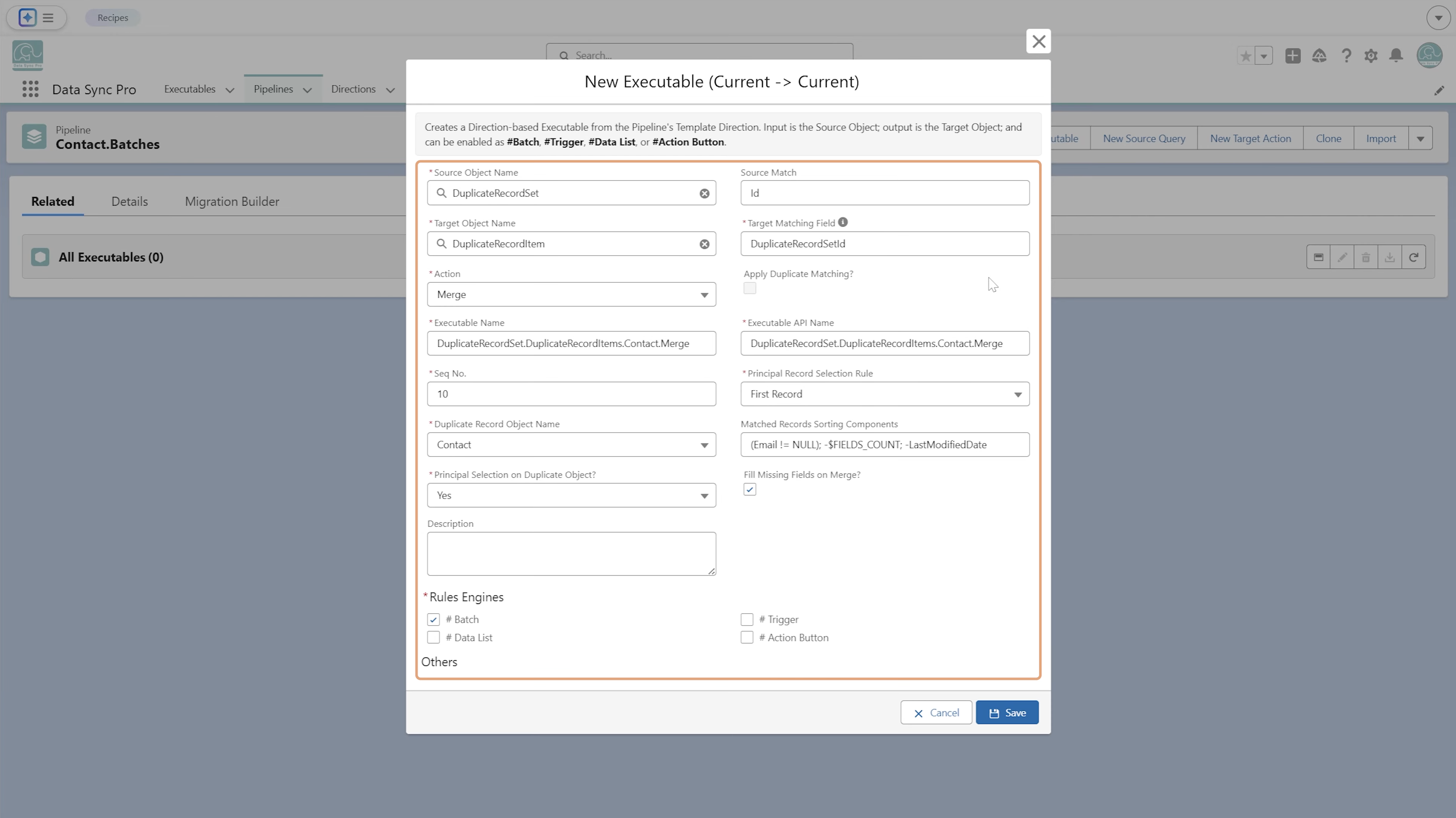Click the Save button
This screenshot has height=818, width=1456.
[x=1007, y=713]
